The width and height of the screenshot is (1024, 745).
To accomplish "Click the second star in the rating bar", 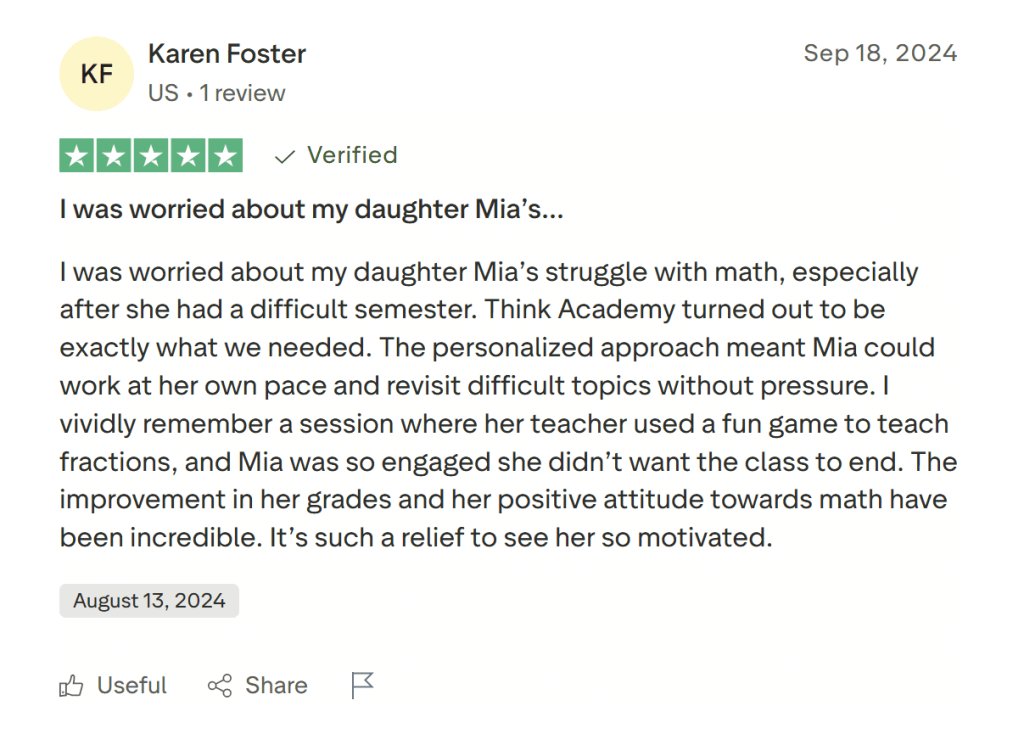I will [x=115, y=155].
